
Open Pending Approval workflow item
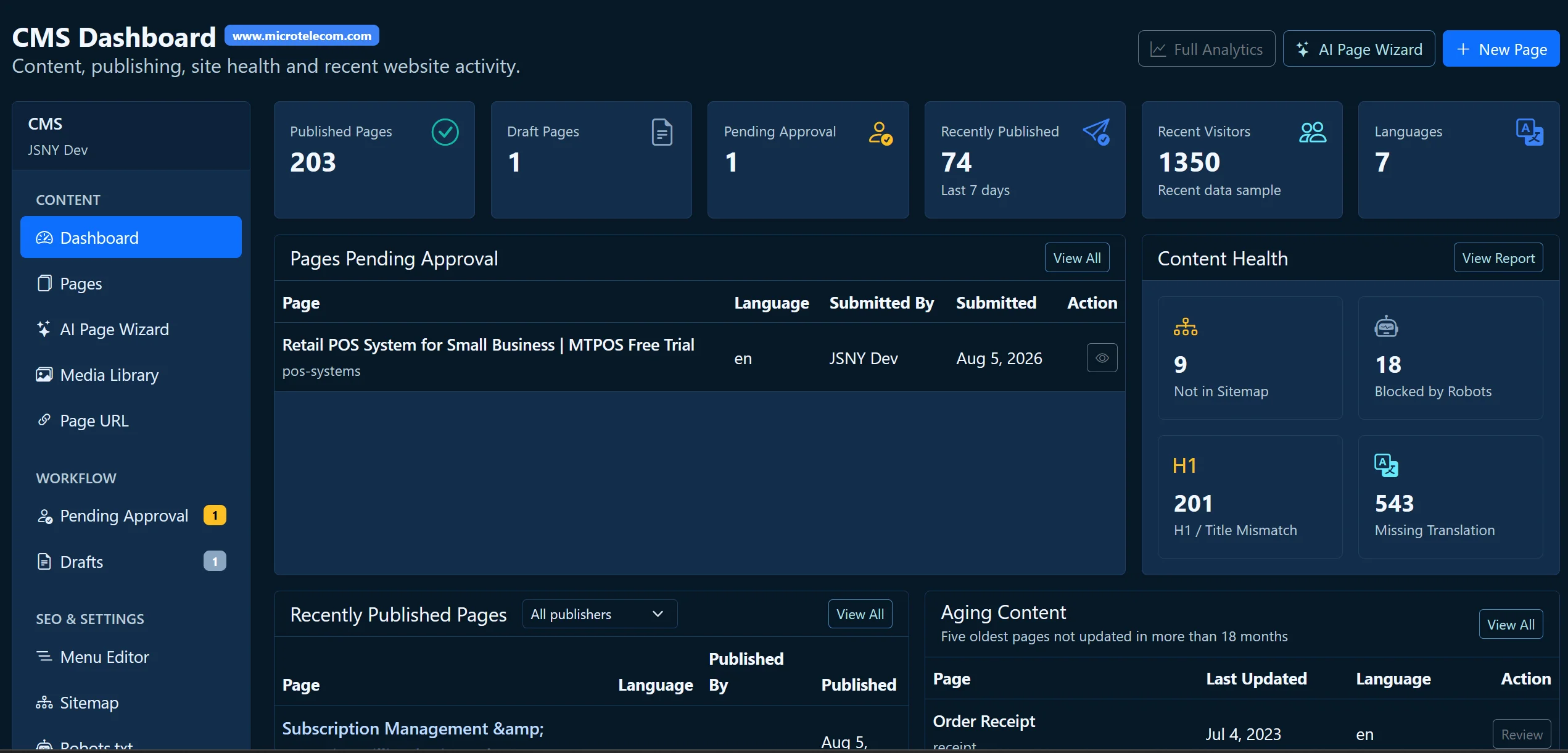131,515
